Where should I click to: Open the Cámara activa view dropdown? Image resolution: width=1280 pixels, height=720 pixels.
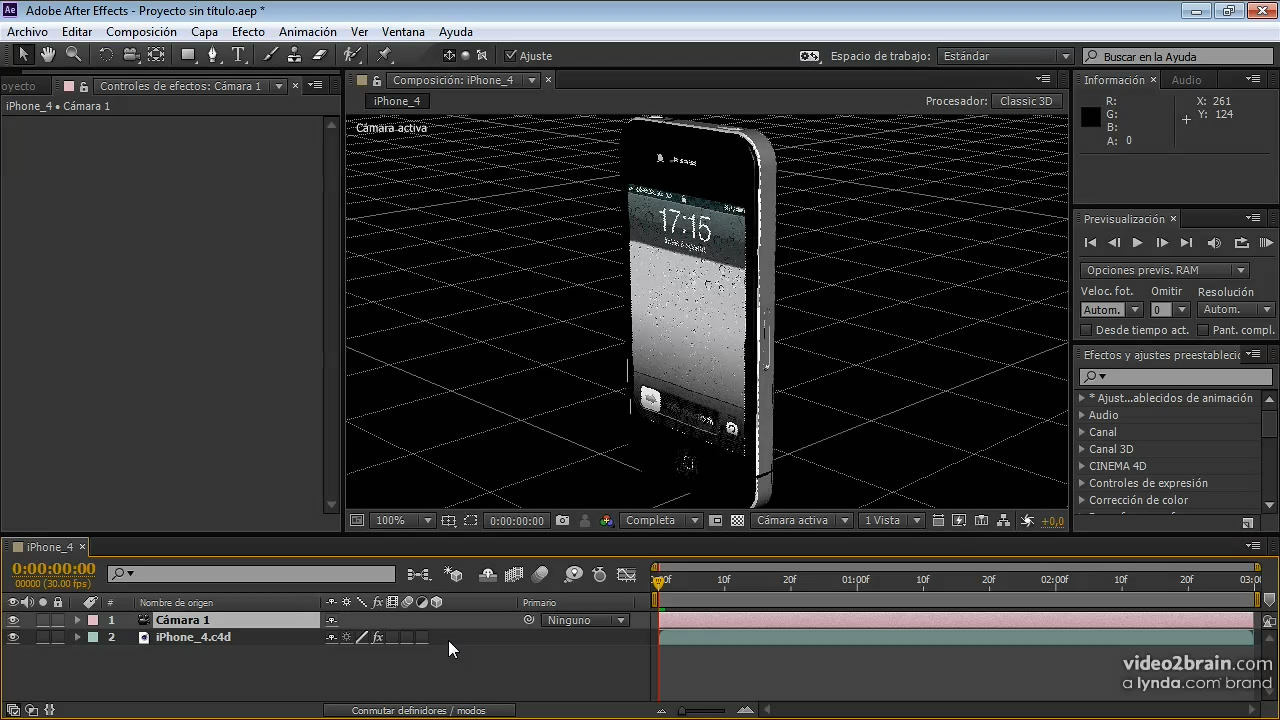(802, 521)
